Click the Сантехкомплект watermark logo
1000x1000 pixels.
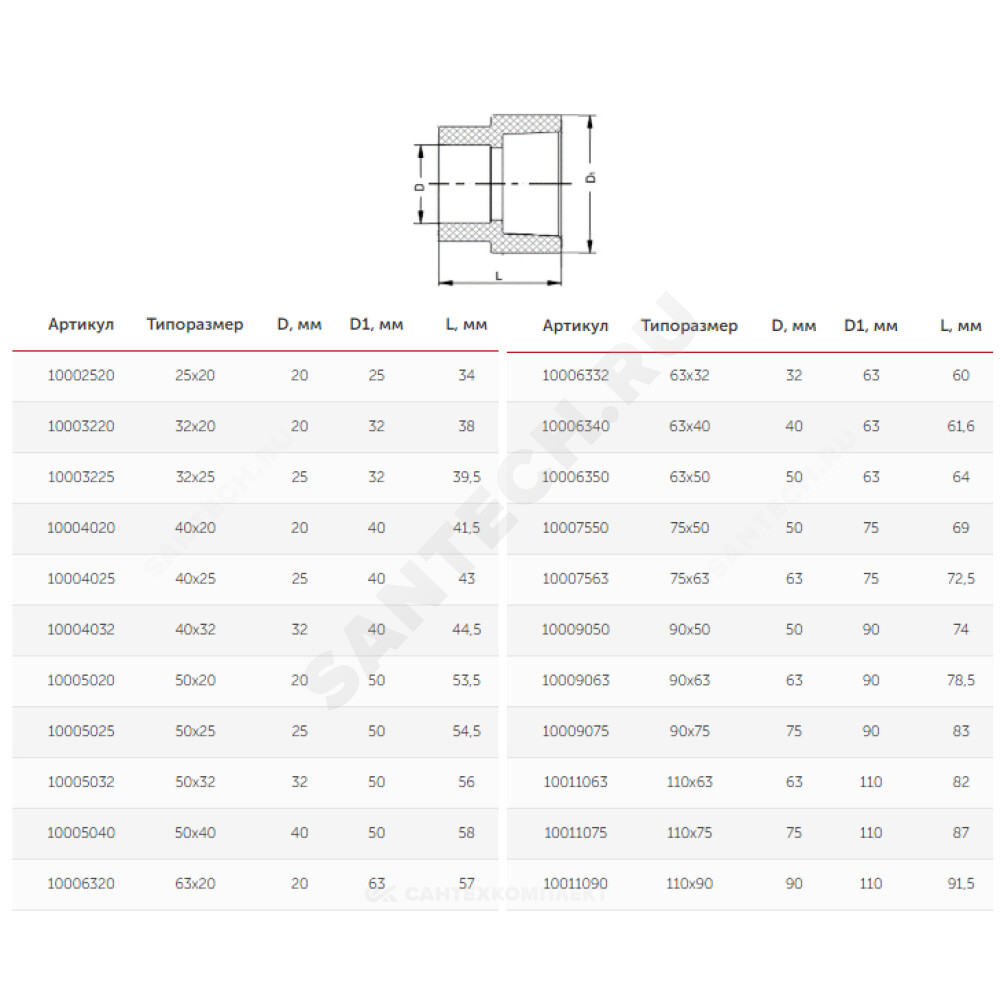486,894
